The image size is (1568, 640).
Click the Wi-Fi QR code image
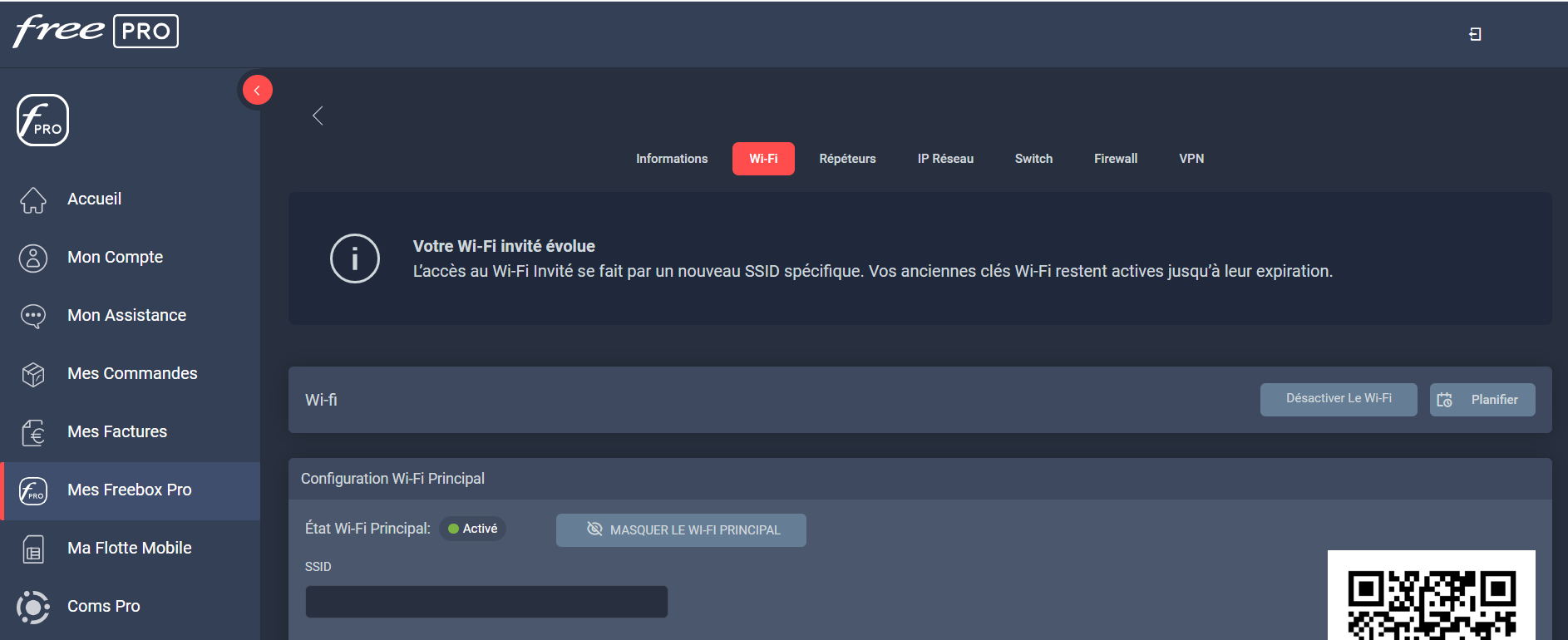click(x=1432, y=595)
